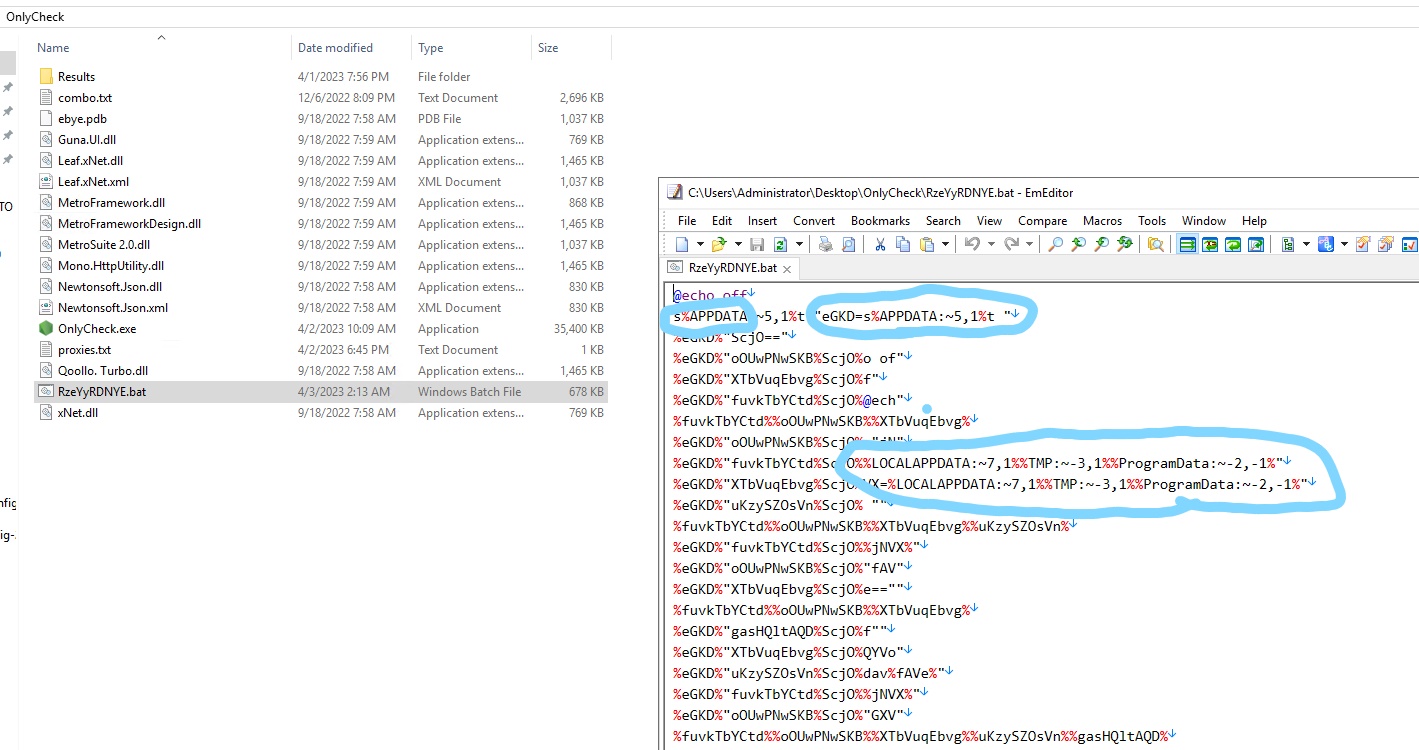Screen dimensions: 1419x750
Task: Open the Window menu
Action: click(1204, 220)
